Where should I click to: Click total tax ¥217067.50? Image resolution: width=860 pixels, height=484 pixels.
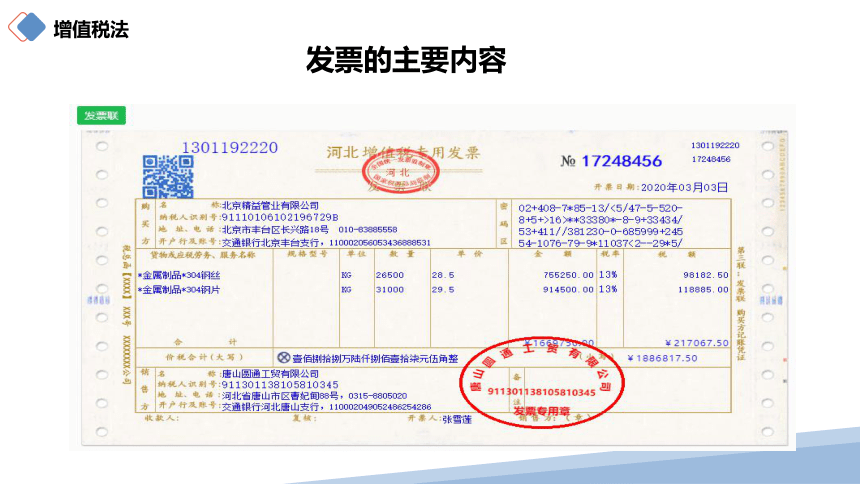click(x=697, y=343)
